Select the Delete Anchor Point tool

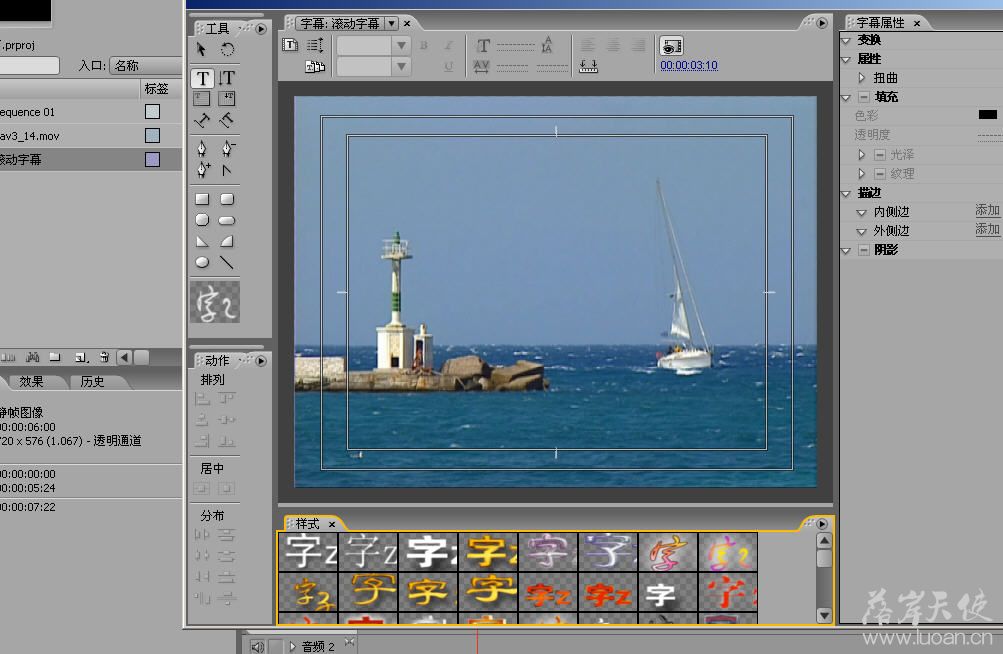[x=228, y=149]
